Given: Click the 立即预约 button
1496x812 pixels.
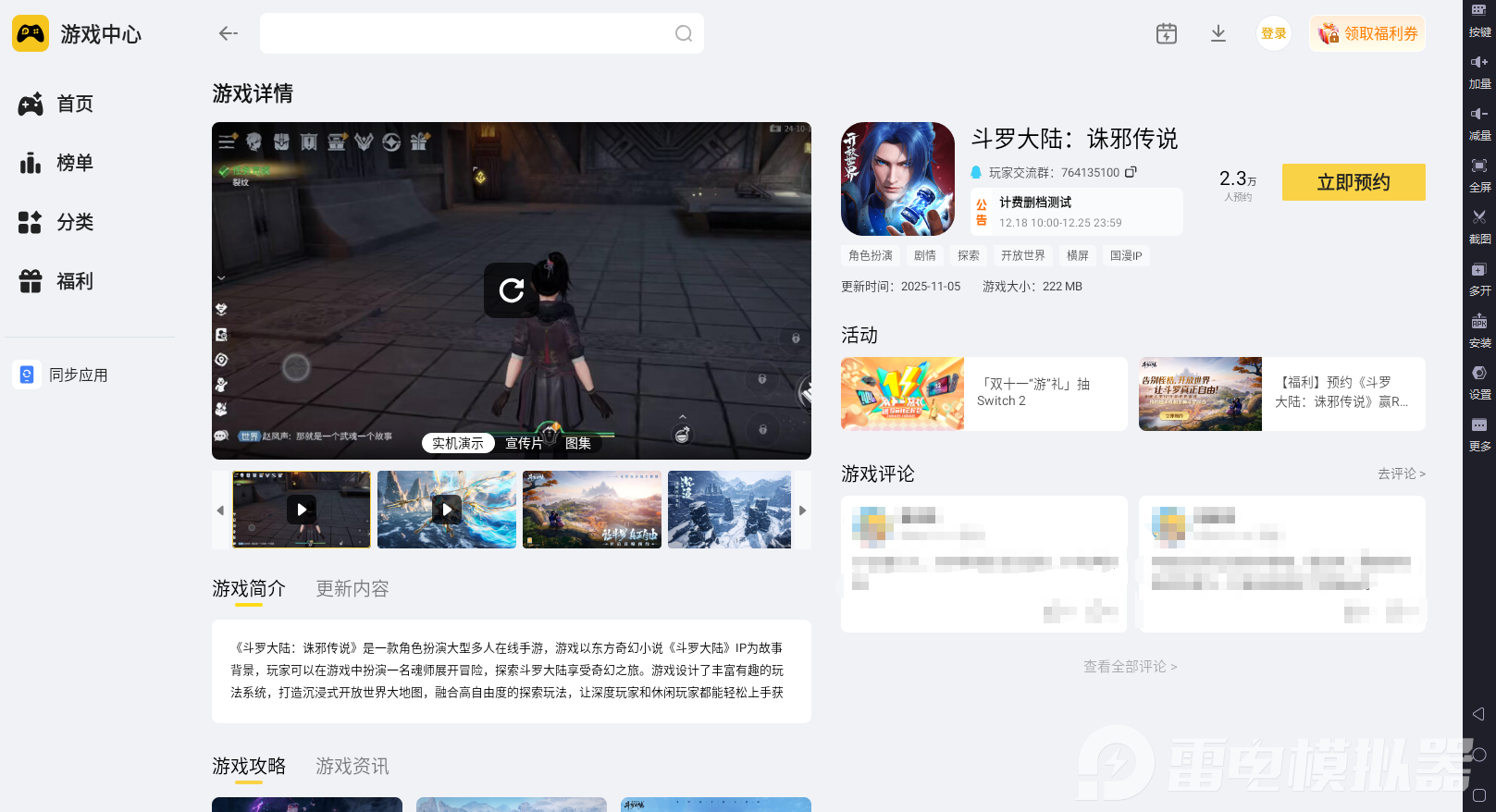Looking at the screenshot, I should tap(1353, 182).
